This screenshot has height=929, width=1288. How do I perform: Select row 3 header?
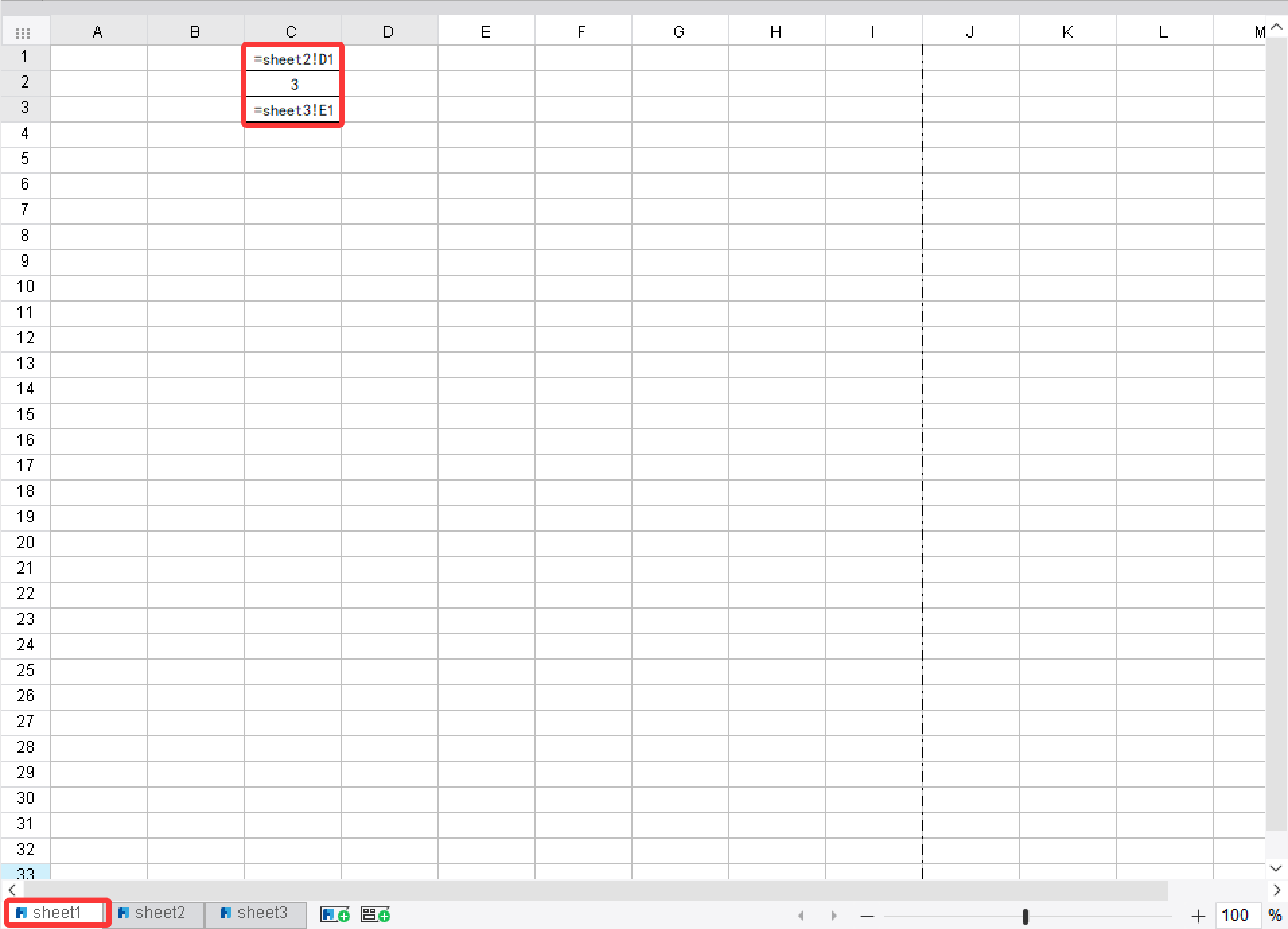point(24,108)
